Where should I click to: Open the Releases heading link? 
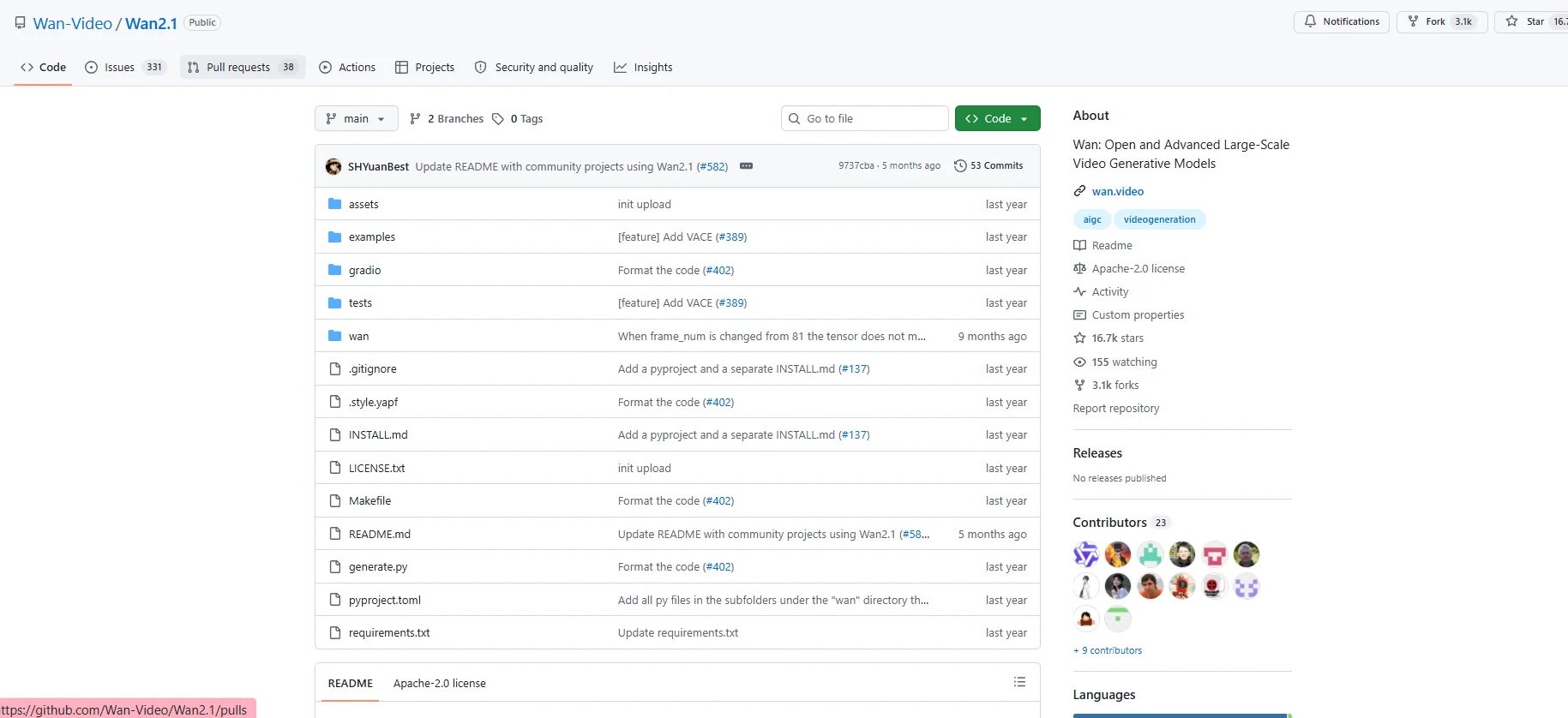point(1097,453)
